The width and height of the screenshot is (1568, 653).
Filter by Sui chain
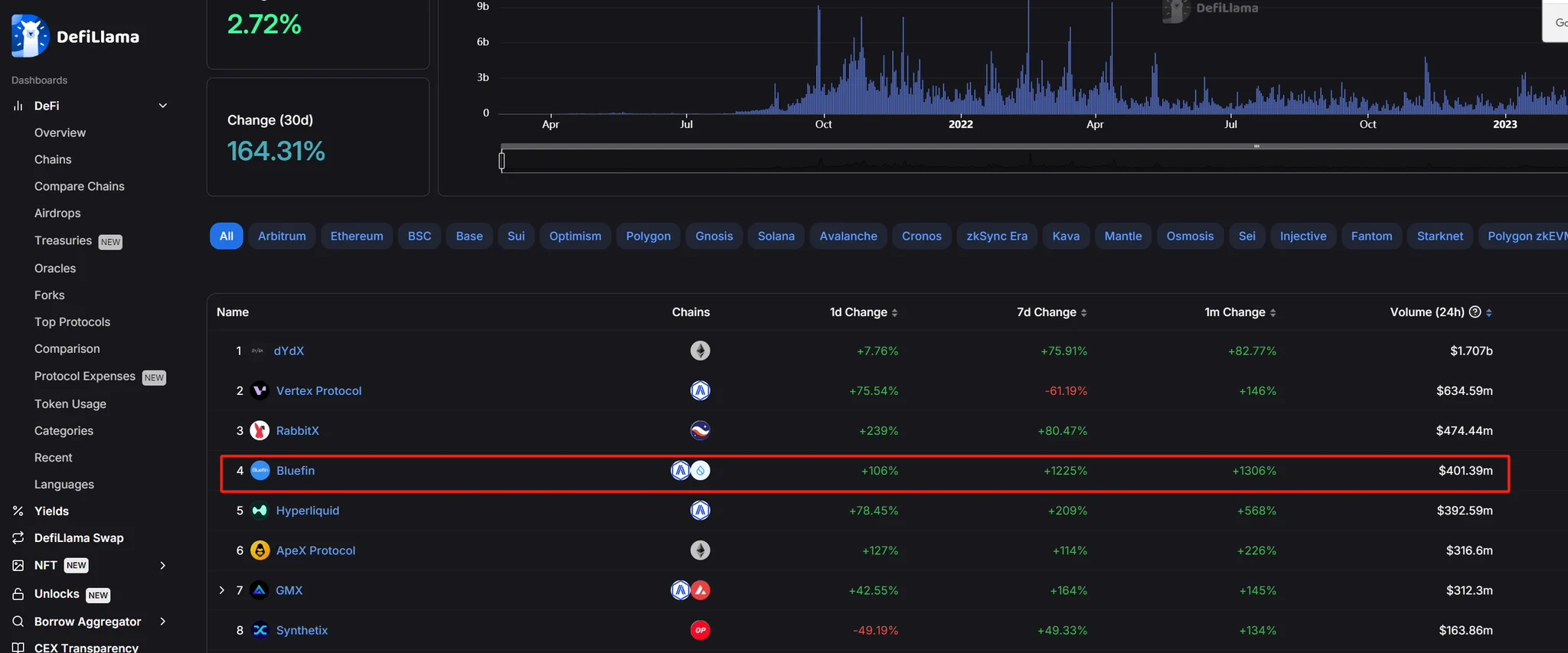(x=516, y=236)
